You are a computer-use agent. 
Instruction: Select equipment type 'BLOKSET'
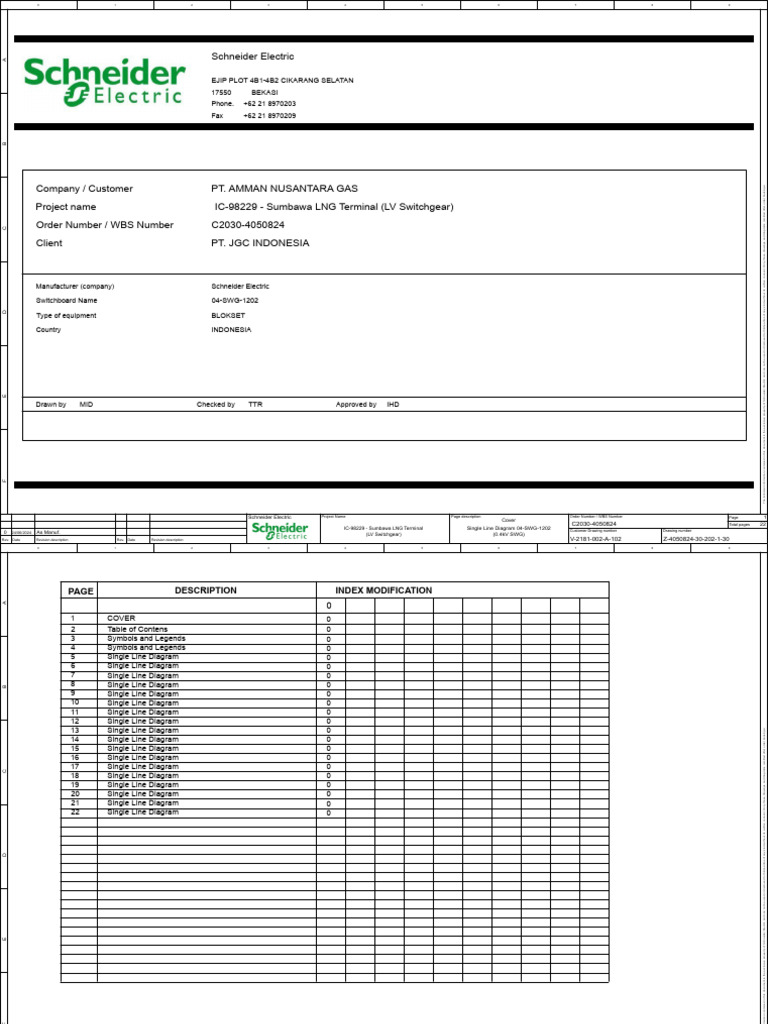(x=228, y=316)
